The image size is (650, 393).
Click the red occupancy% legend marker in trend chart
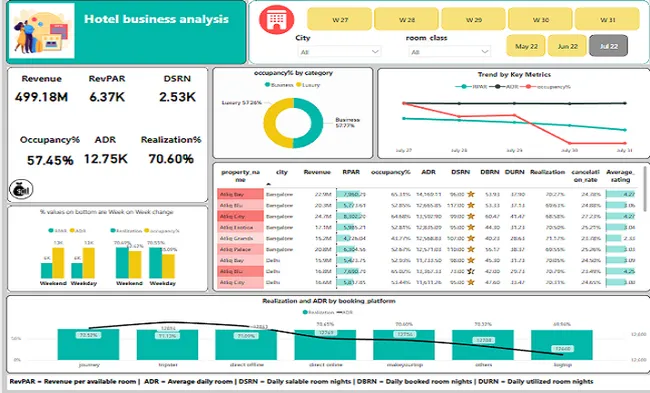click(529, 87)
